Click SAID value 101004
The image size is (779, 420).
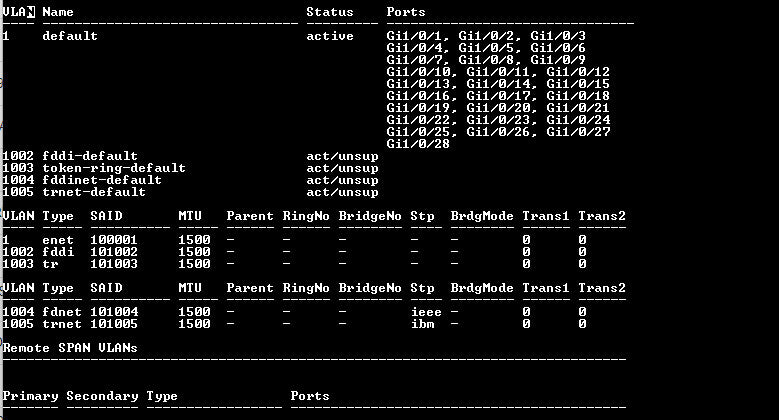pos(114,312)
